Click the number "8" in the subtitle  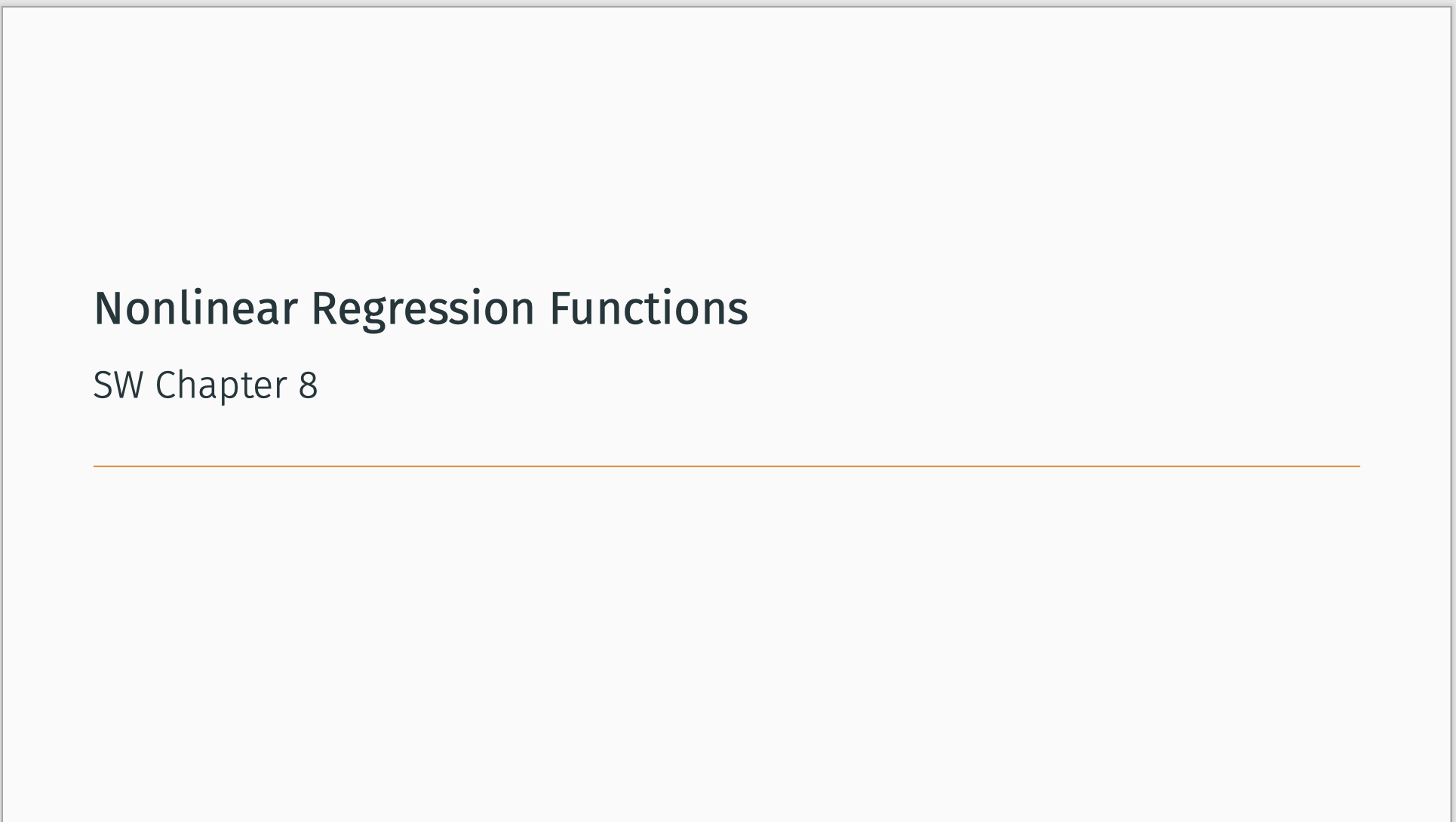308,385
